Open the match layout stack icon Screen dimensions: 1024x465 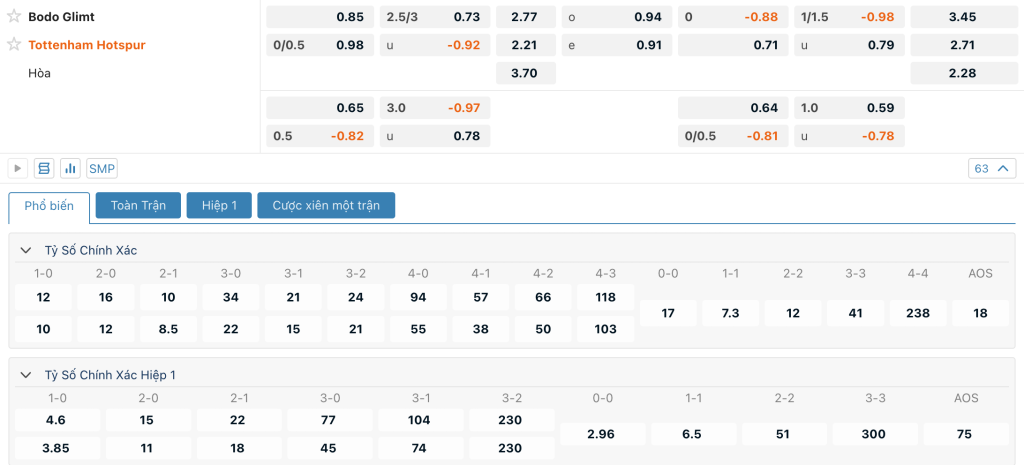(44, 168)
